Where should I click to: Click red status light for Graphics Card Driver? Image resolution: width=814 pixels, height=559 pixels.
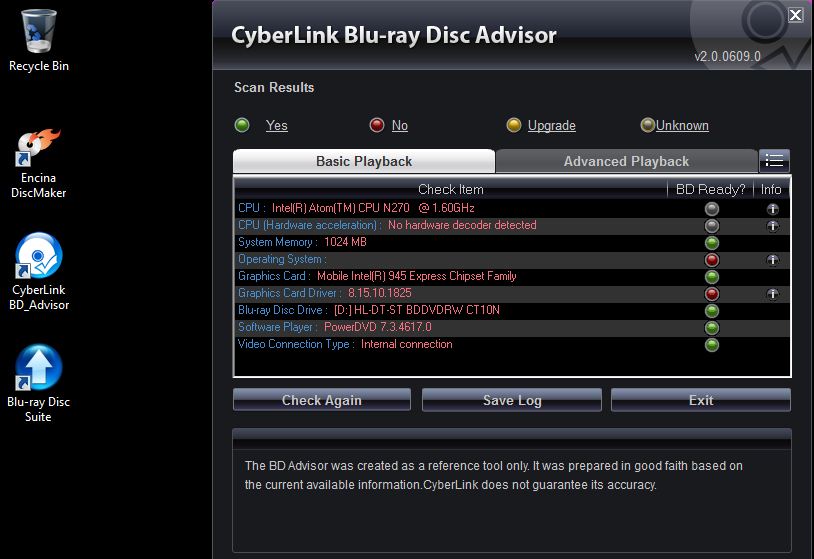712,294
